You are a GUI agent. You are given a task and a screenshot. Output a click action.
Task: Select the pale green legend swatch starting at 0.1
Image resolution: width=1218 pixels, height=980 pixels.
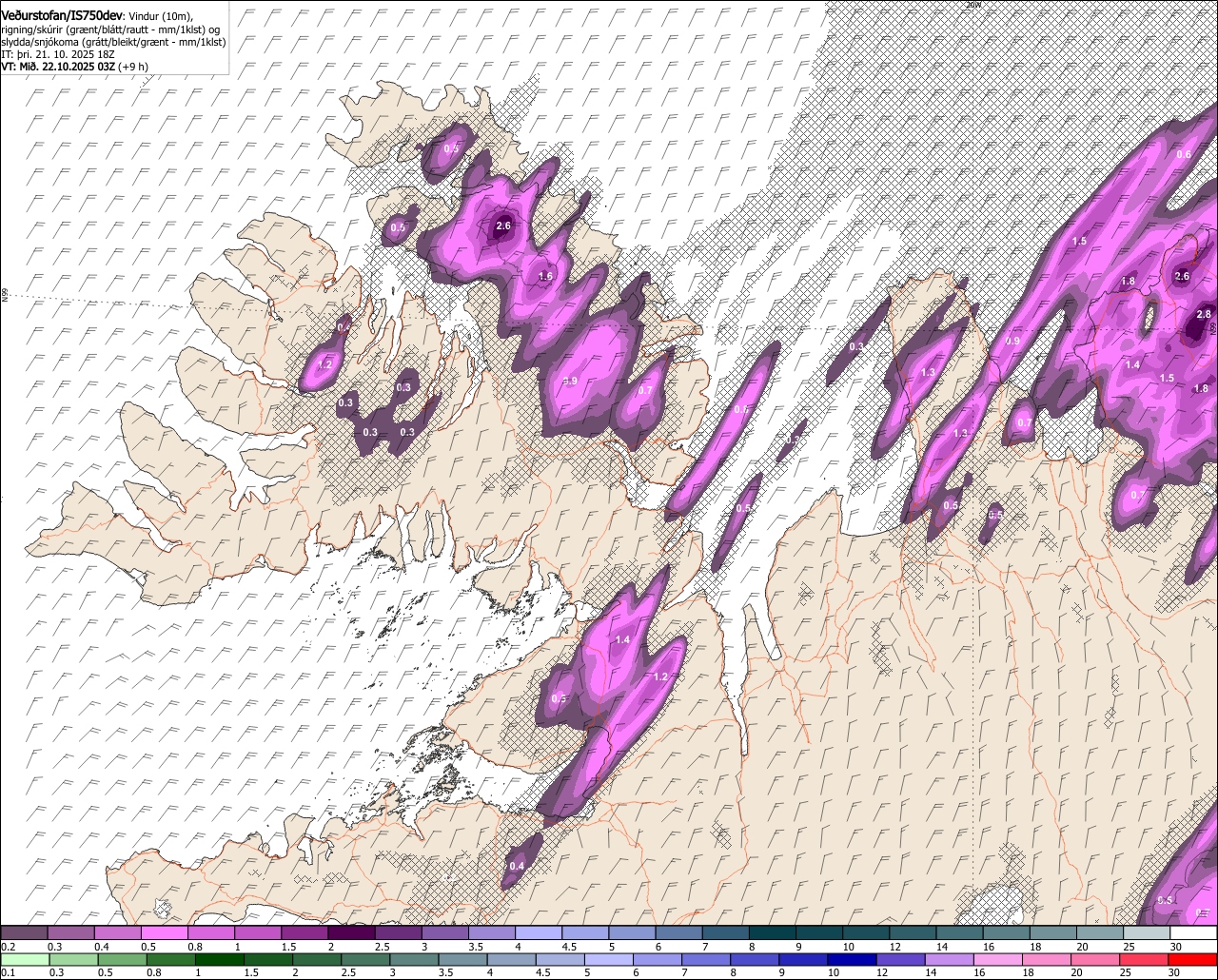25,959
